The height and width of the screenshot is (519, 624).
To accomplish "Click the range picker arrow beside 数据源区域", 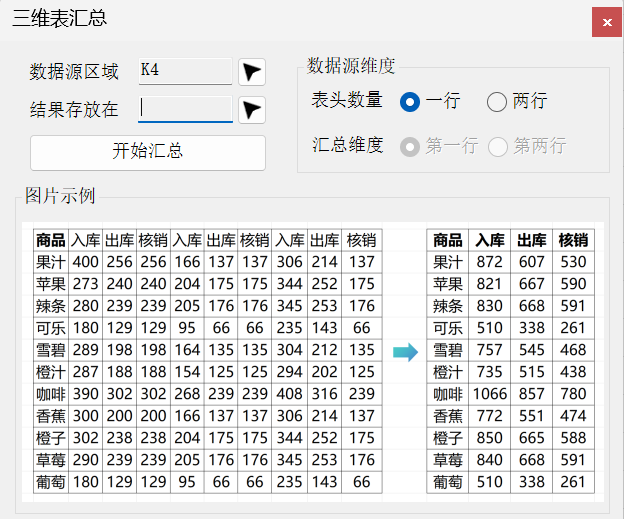I will (252, 72).
